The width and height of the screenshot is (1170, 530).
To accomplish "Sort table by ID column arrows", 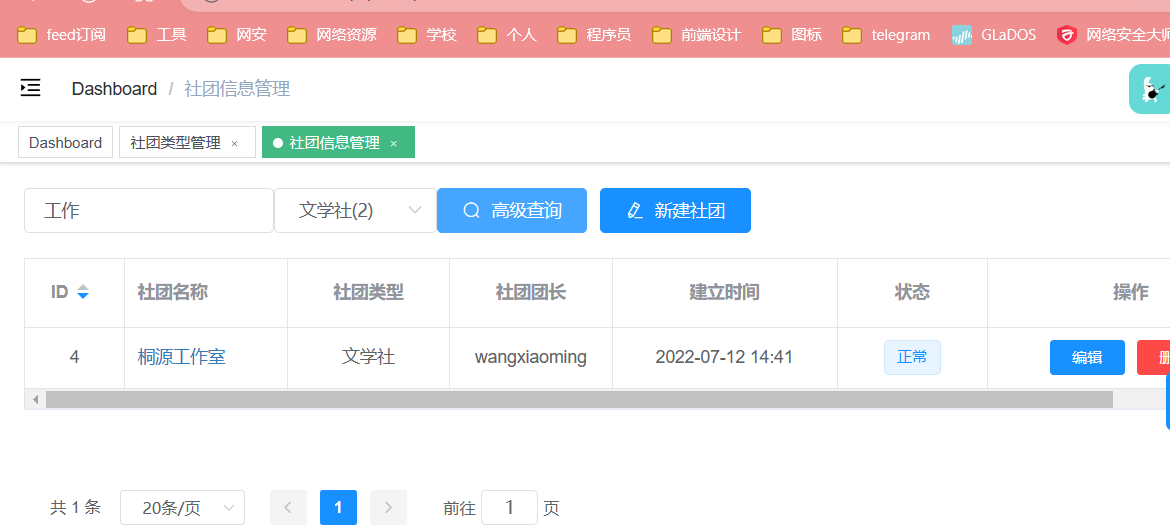I will tap(83, 292).
